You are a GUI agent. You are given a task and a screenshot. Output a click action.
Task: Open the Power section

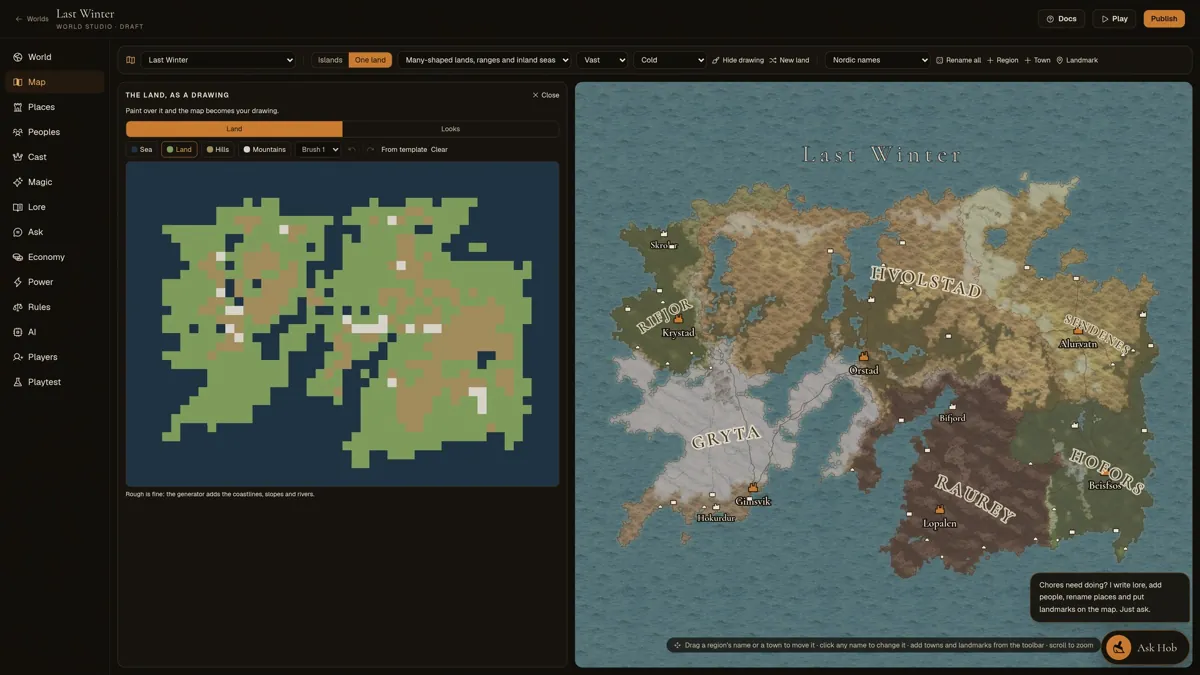point(55,282)
